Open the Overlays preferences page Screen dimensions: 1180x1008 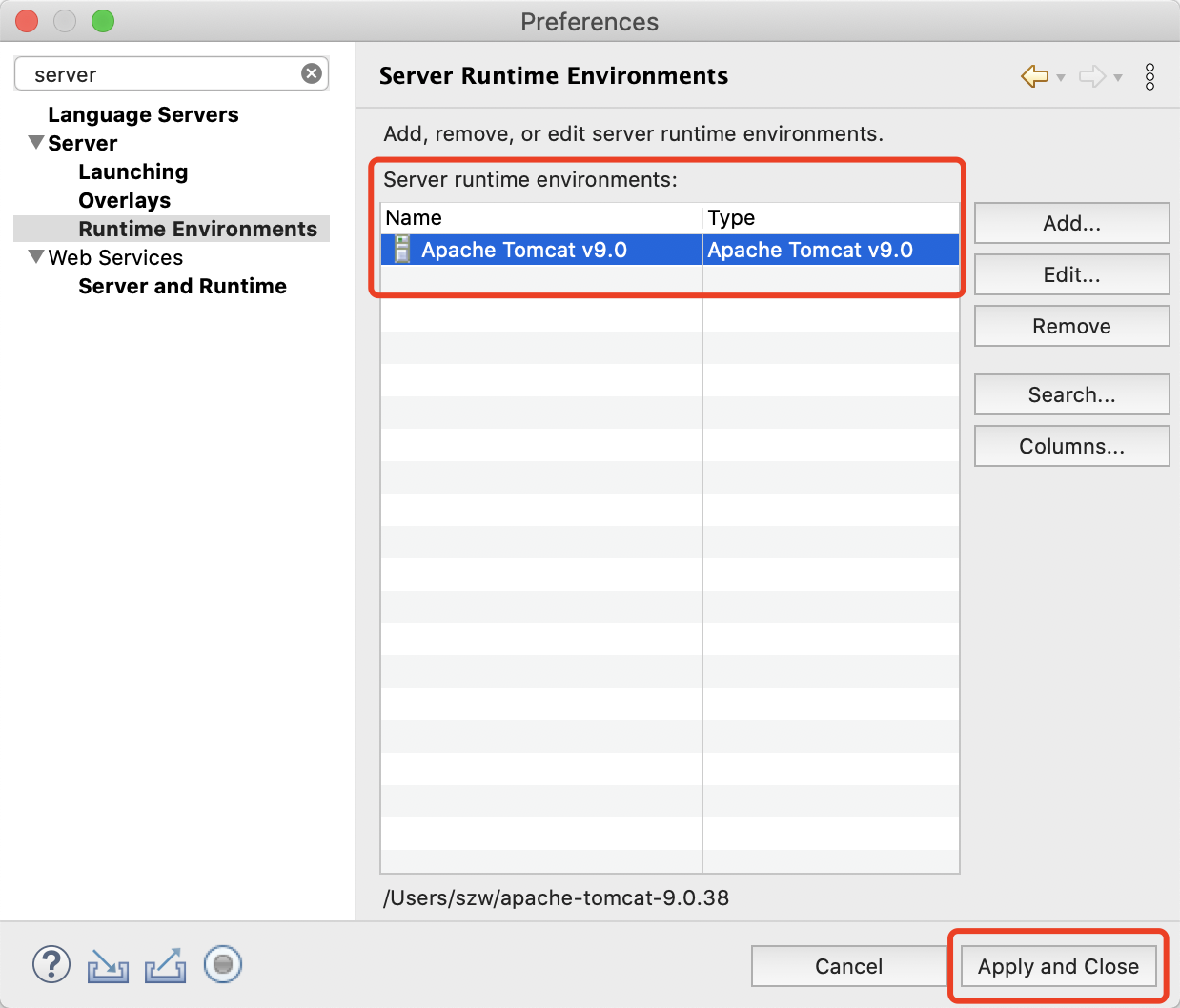coord(125,200)
